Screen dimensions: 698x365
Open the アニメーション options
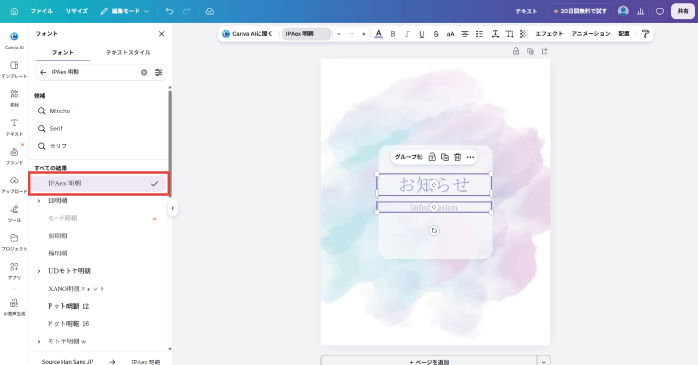[x=591, y=34]
